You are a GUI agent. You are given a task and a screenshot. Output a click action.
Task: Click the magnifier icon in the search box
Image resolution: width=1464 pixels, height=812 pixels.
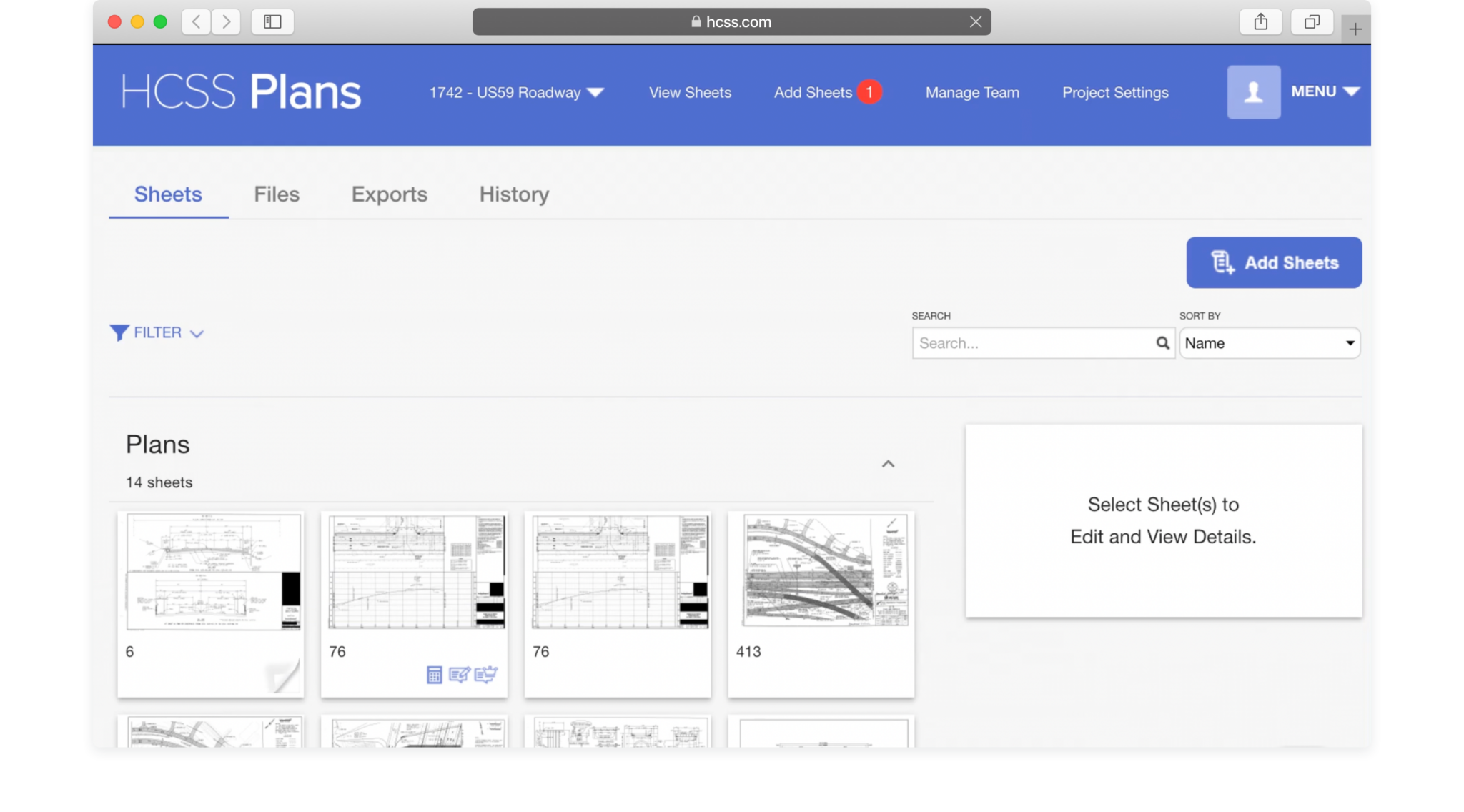click(1162, 343)
